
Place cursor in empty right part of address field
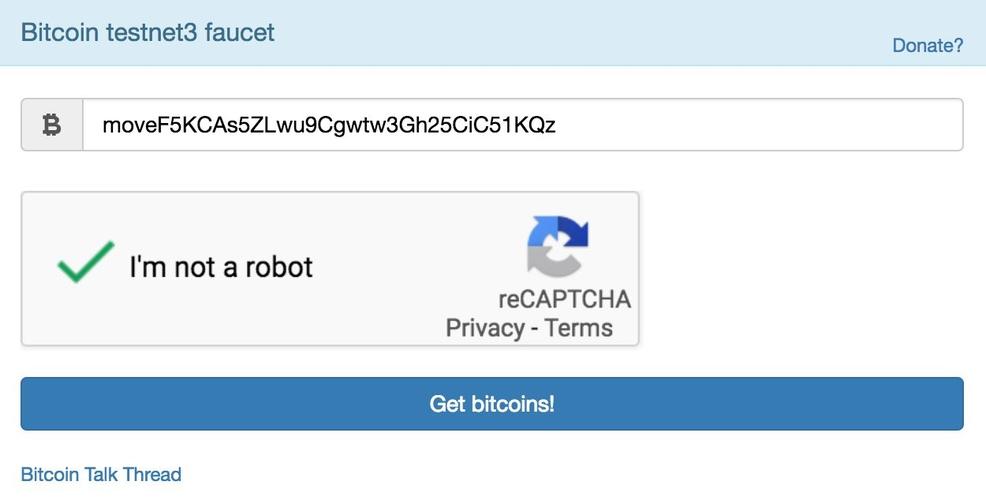780,125
